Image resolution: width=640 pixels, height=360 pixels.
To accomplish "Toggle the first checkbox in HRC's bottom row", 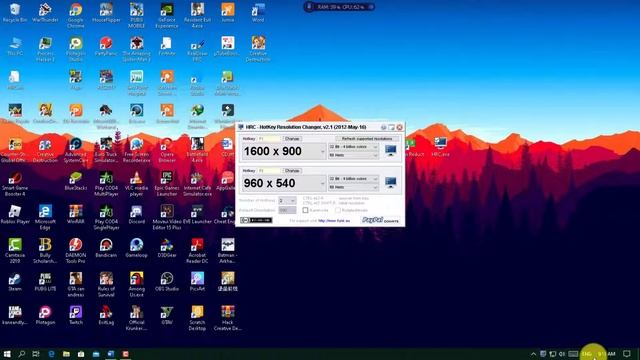I will click(x=305, y=210).
